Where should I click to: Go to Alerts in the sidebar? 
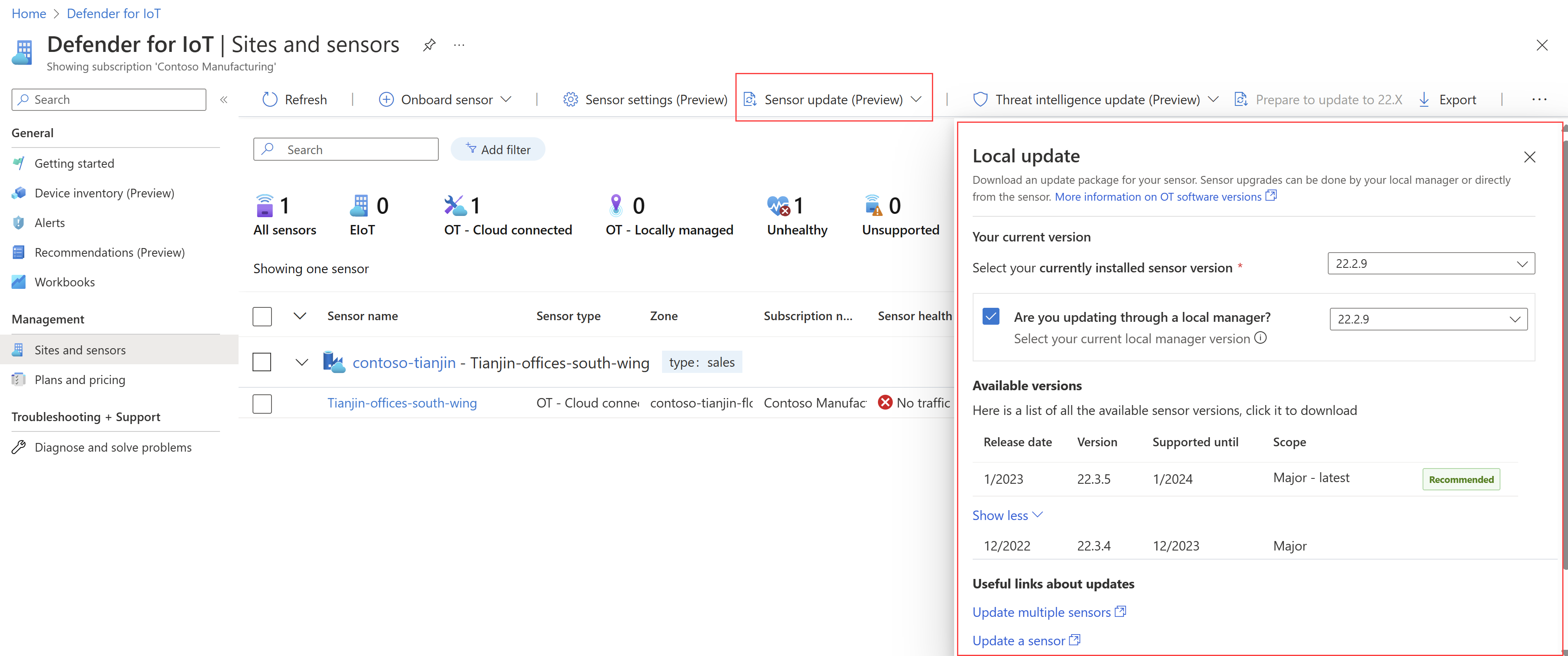(x=49, y=223)
